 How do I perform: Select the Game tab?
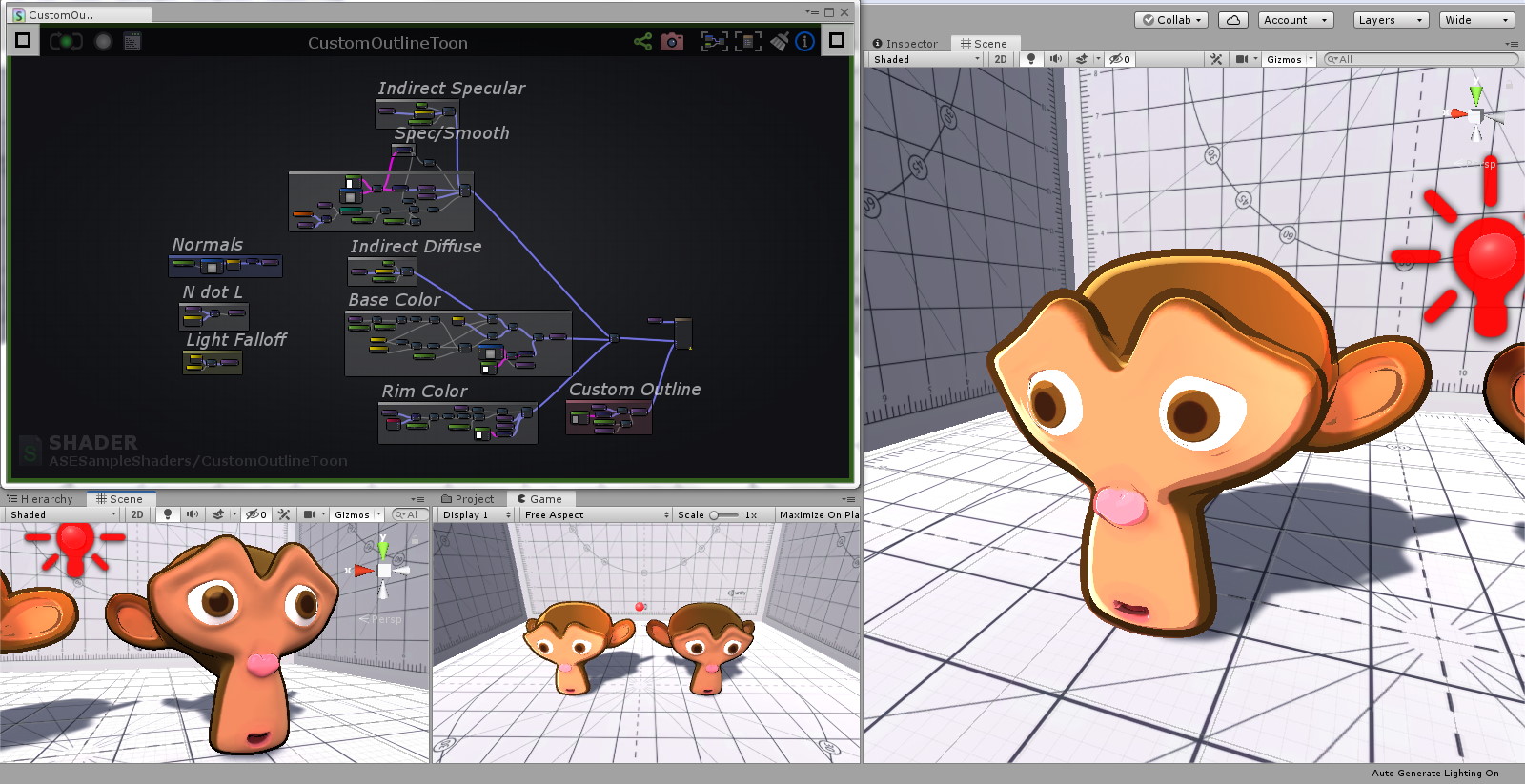click(540, 499)
